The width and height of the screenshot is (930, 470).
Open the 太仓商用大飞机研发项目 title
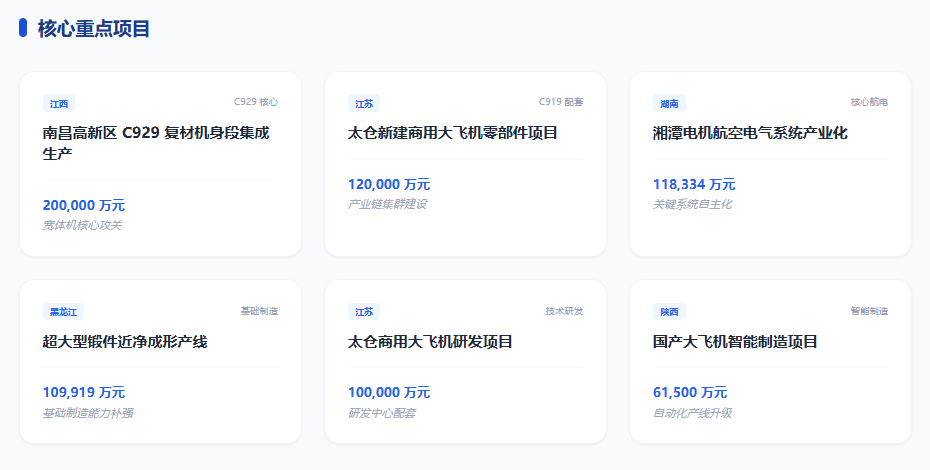[430, 342]
